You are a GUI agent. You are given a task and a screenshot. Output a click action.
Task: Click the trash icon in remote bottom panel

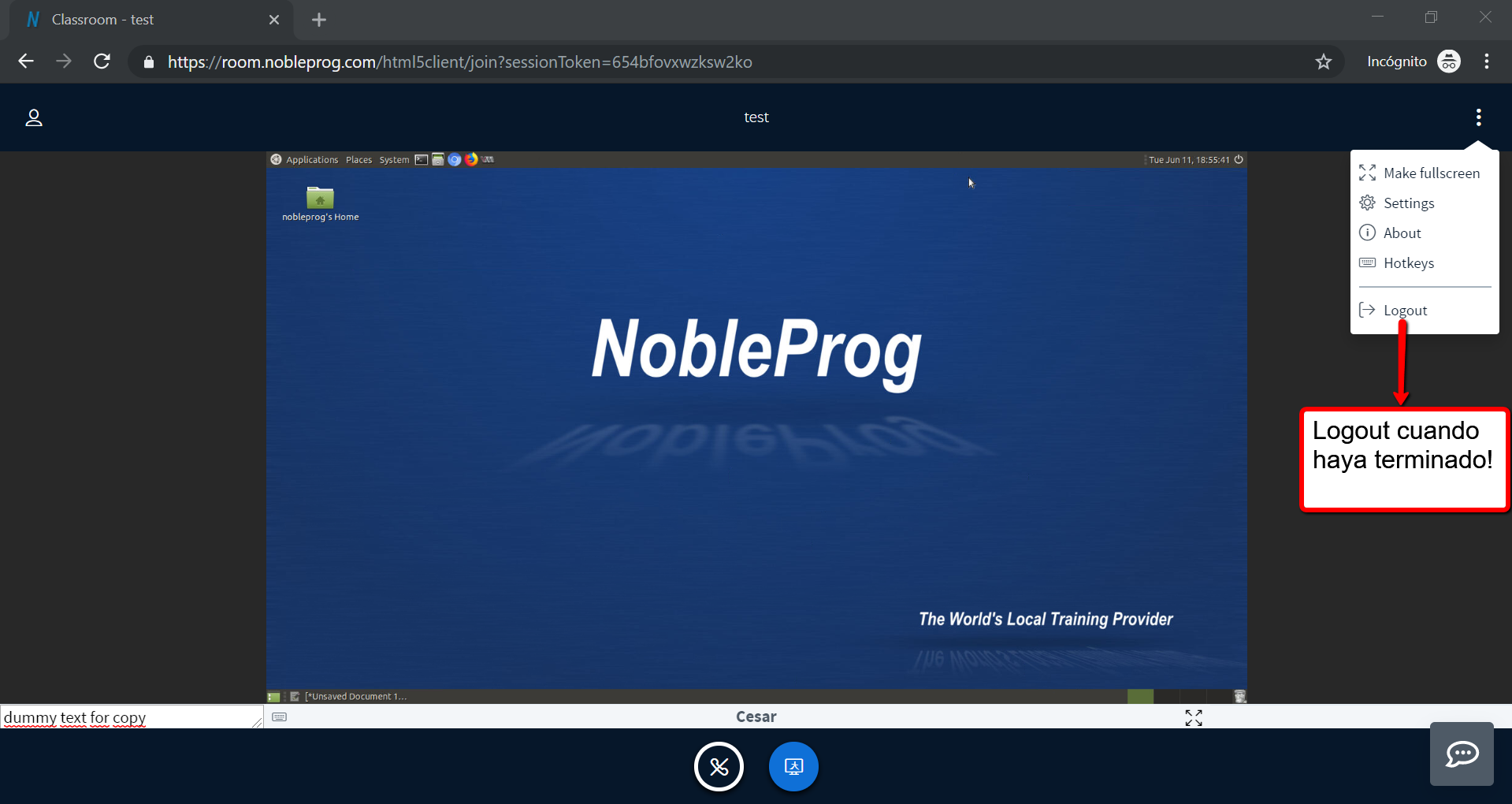click(x=1239, y=697)
